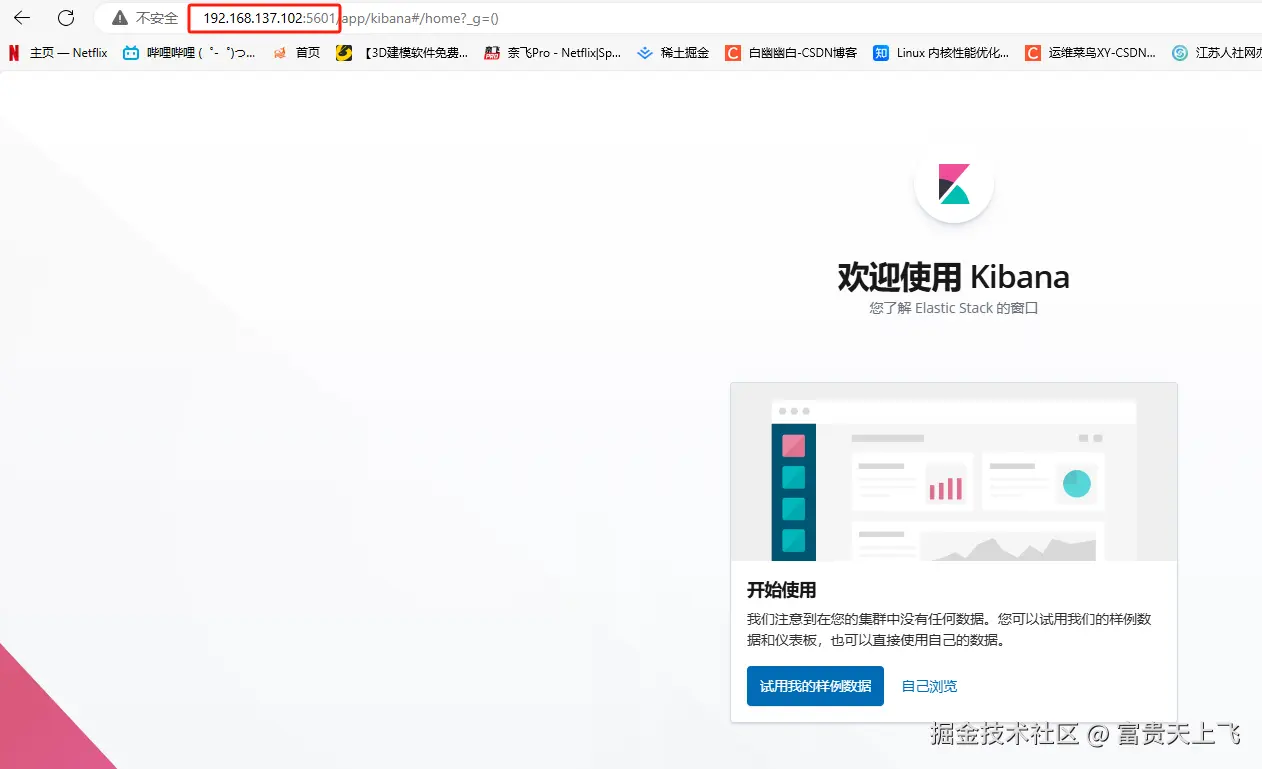Open the 奈飞Pro - Netflix bookmark
This screenshot has width=1262, height=769.
click(553, 53)
